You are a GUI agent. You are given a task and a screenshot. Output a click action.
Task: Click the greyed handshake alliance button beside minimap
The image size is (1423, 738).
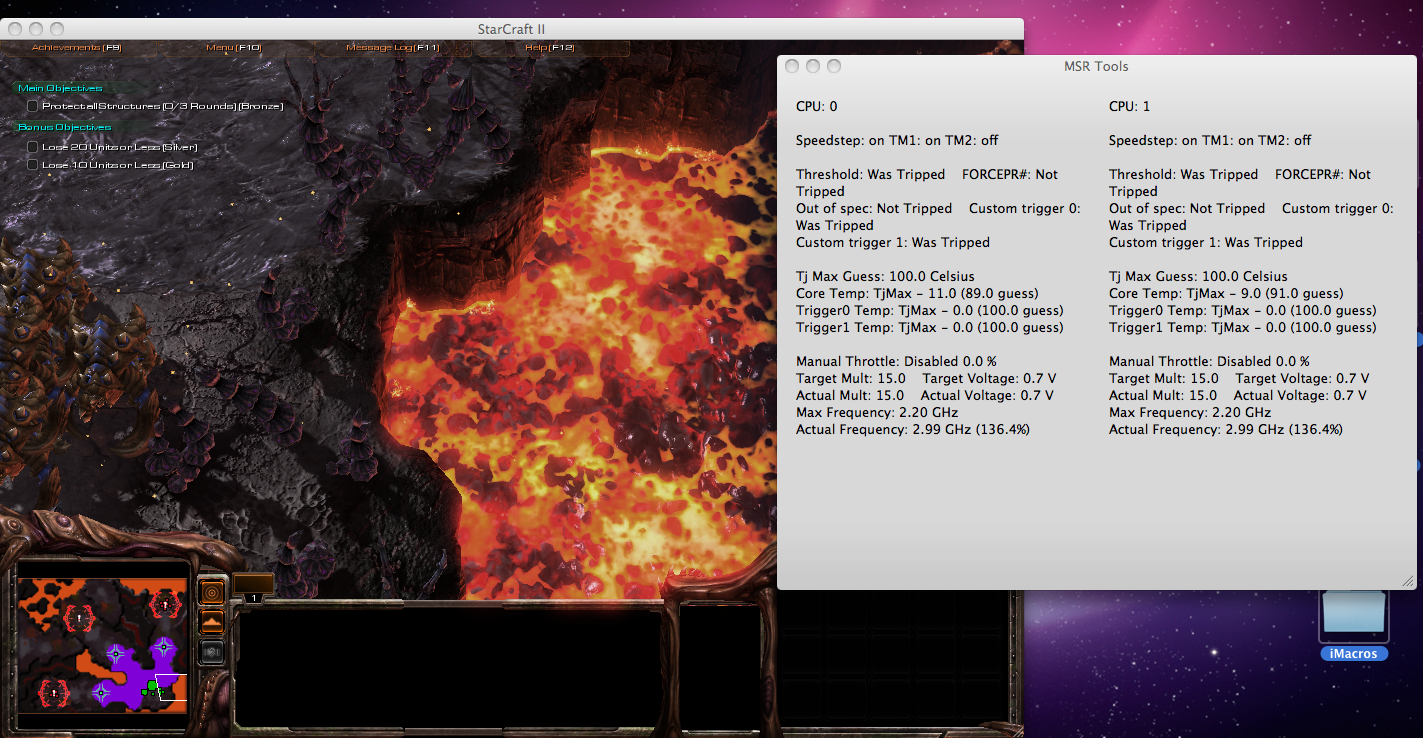pos(212,651)
